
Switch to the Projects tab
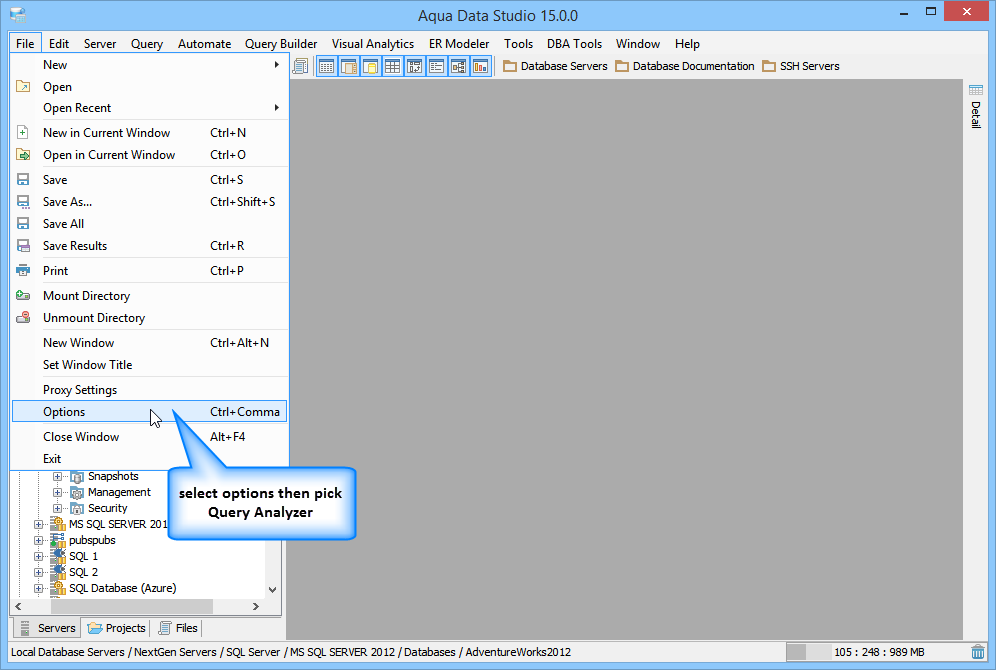pos(117,628)
